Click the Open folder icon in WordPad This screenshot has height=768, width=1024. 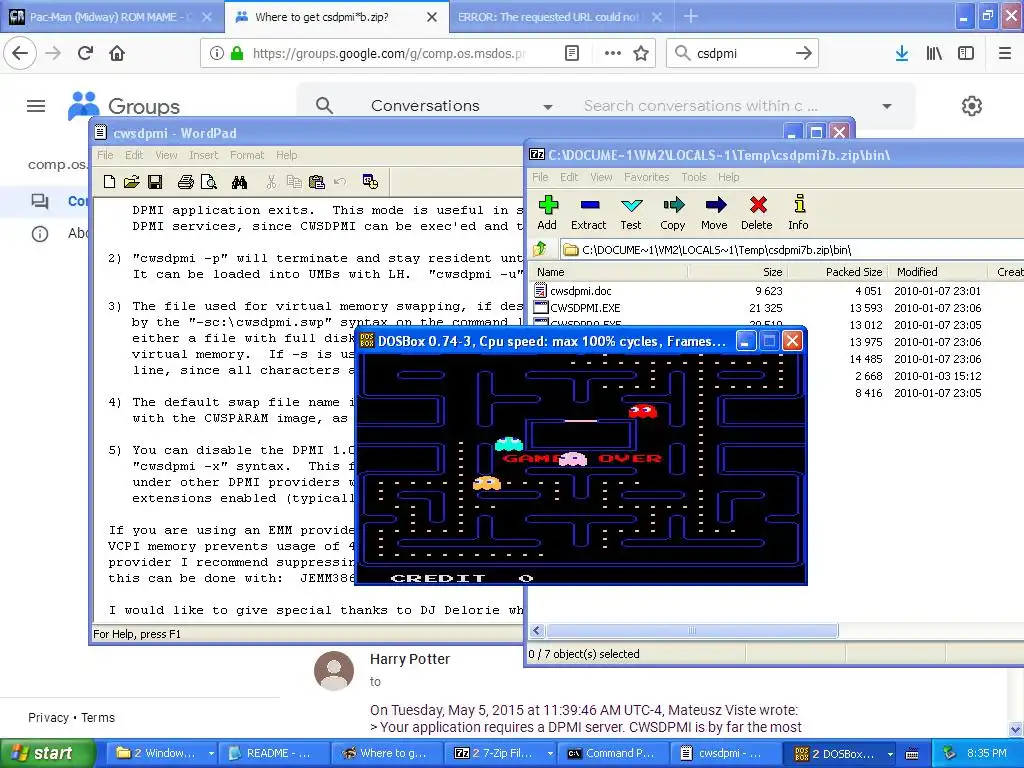point(132,182)
